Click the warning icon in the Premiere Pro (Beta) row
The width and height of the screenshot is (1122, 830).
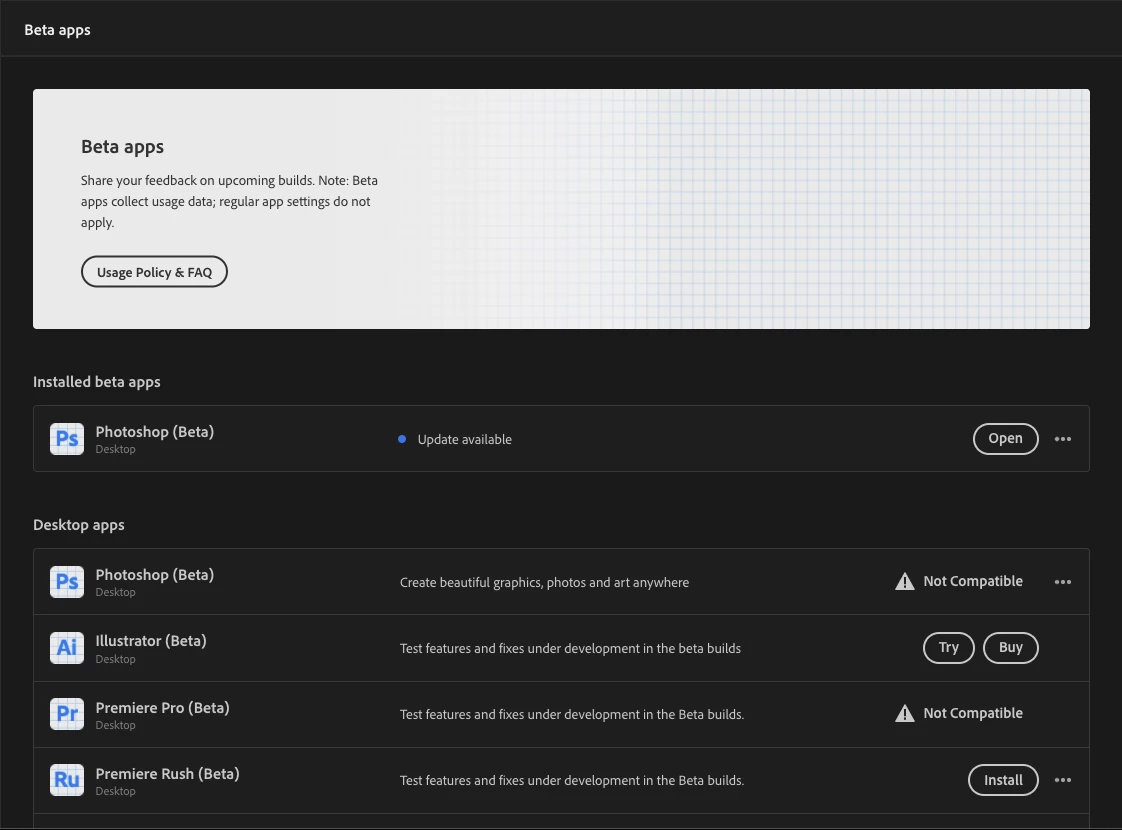pos(904,713)
